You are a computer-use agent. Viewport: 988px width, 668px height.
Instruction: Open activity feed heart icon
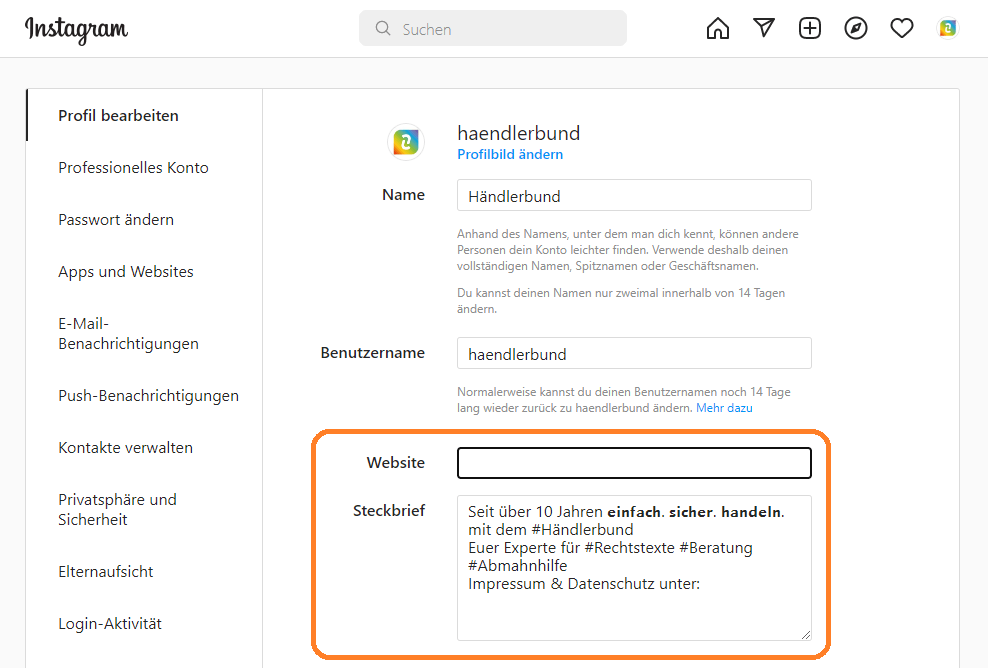[902, 28]
